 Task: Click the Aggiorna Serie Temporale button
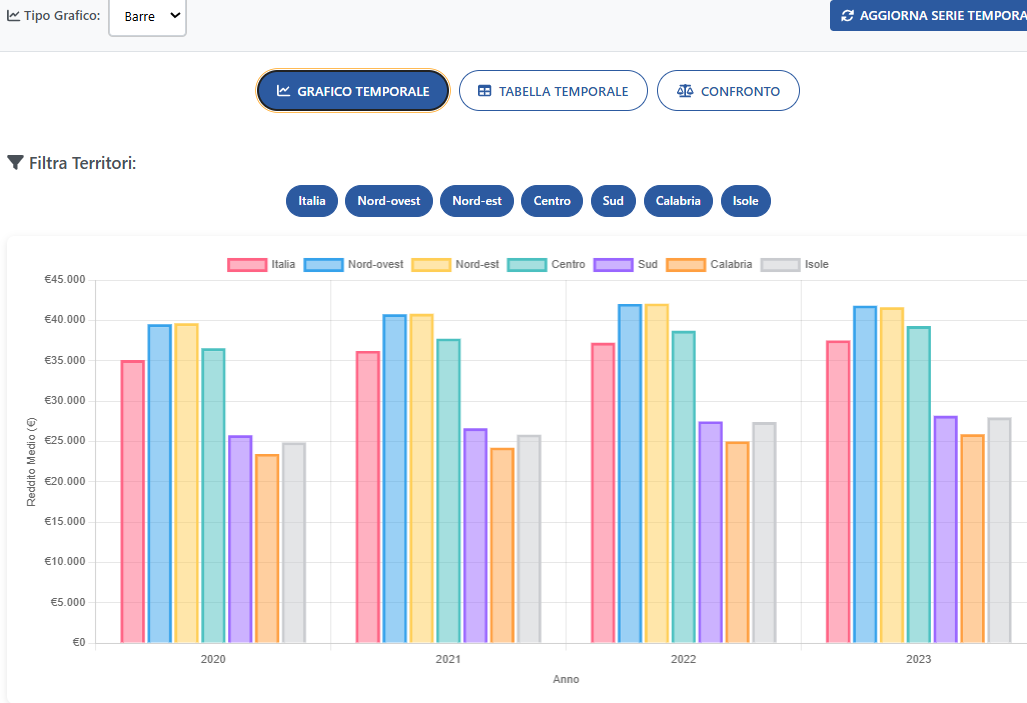click(928, 16)
